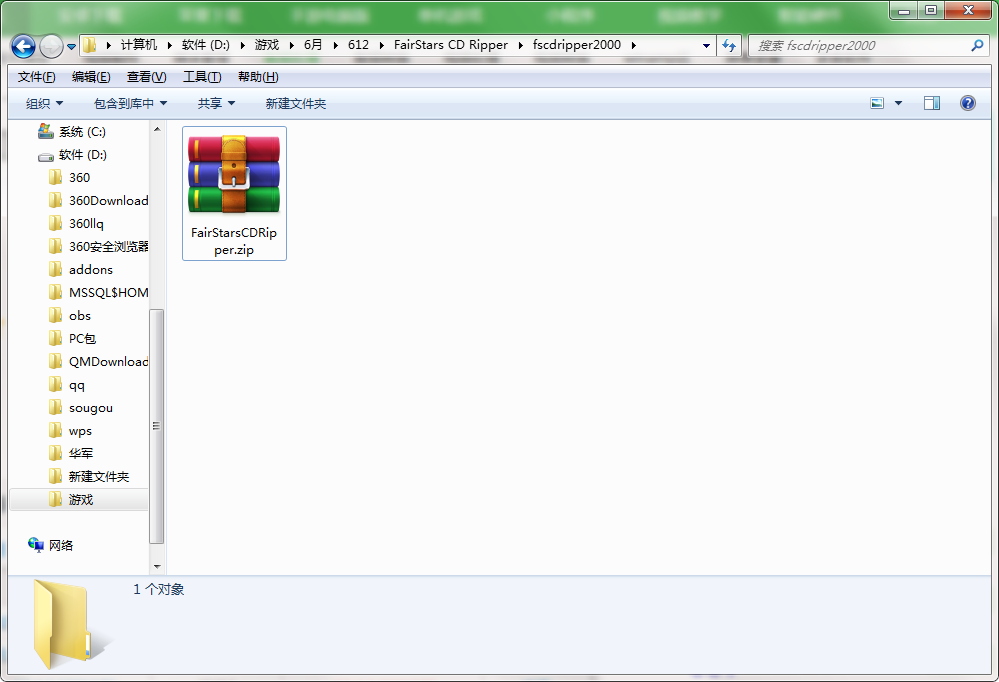This screenshot has height=682, width=999.
Task: Open the 360Download folder in the tree
Action: point(98,201)
